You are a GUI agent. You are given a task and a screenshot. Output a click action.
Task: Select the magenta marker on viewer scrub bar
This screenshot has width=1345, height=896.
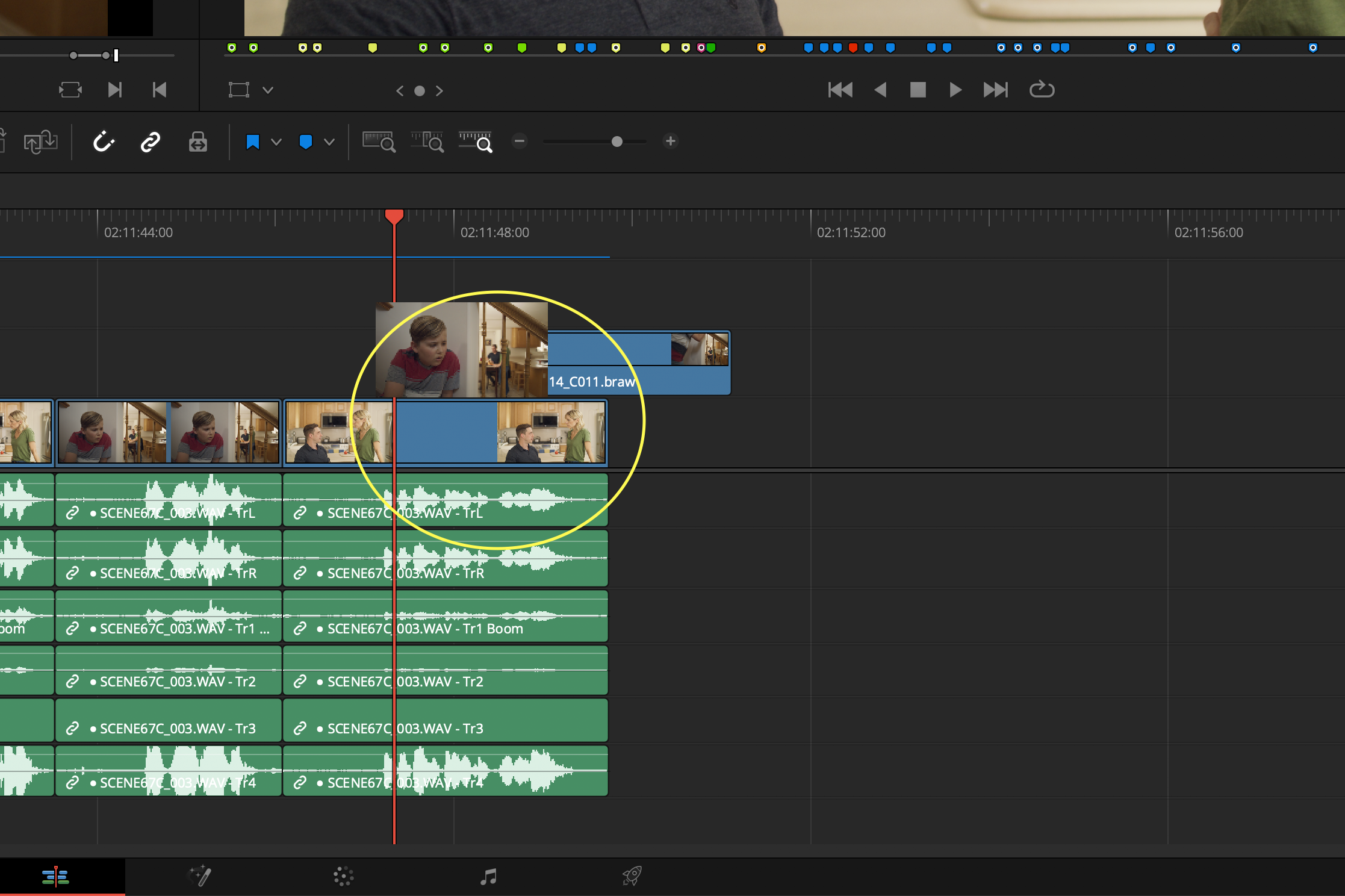tap(701, 48)
